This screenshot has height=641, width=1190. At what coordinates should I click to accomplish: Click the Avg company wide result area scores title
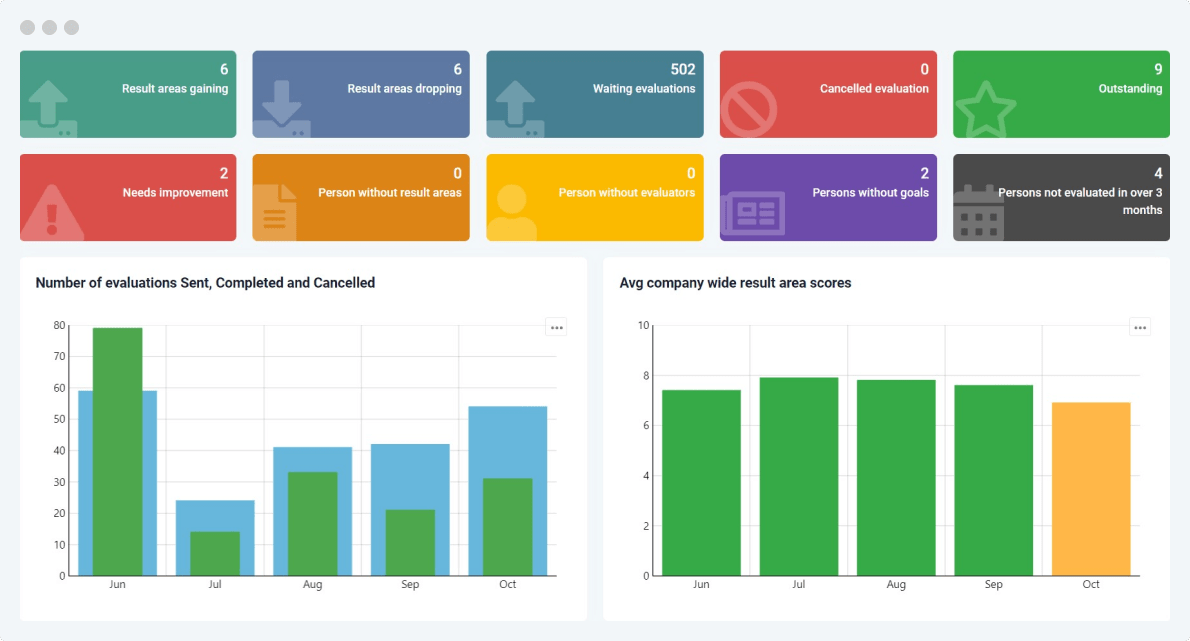[x=735, y=283]
